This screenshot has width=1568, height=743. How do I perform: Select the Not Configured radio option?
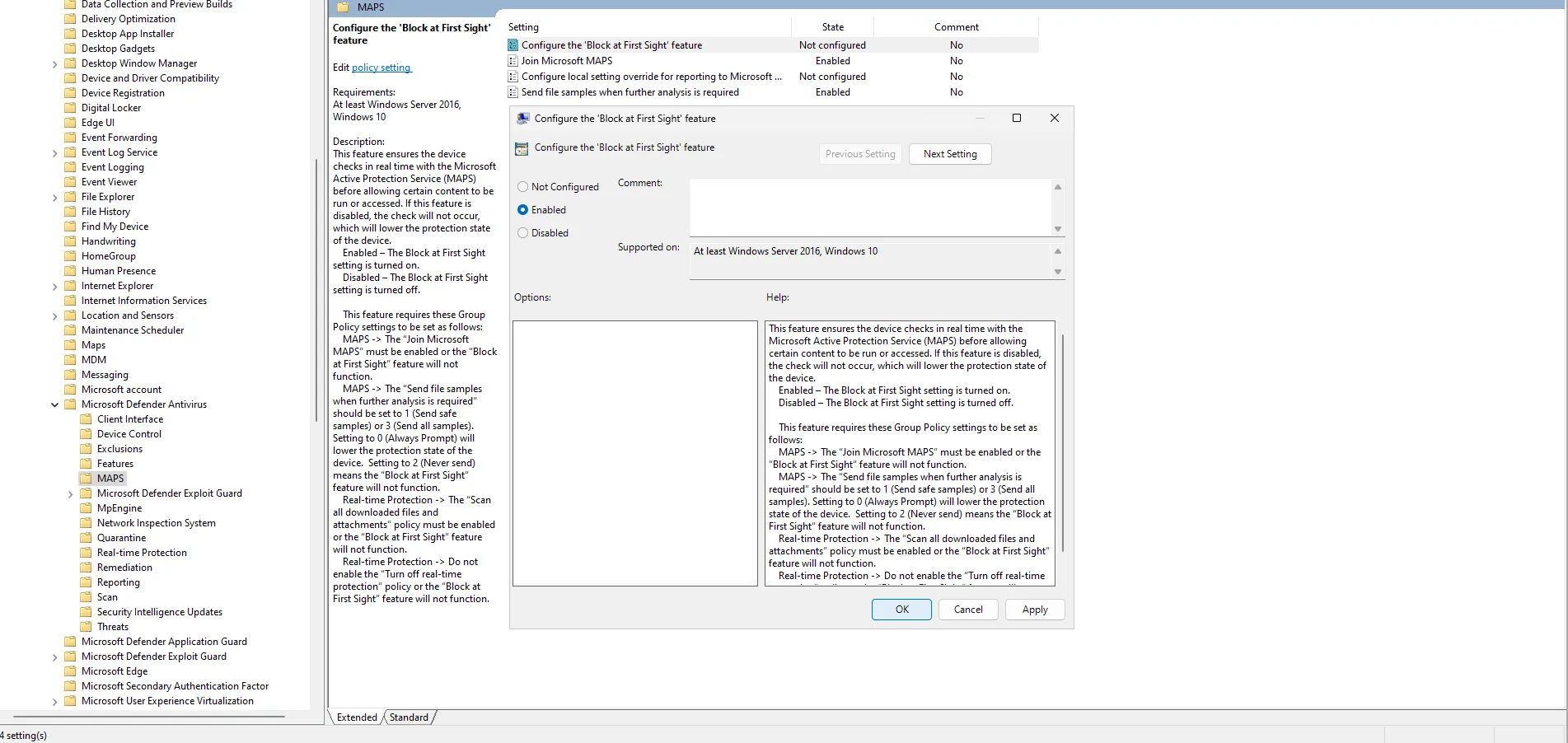pyautogui.click(x=523, y=187)
